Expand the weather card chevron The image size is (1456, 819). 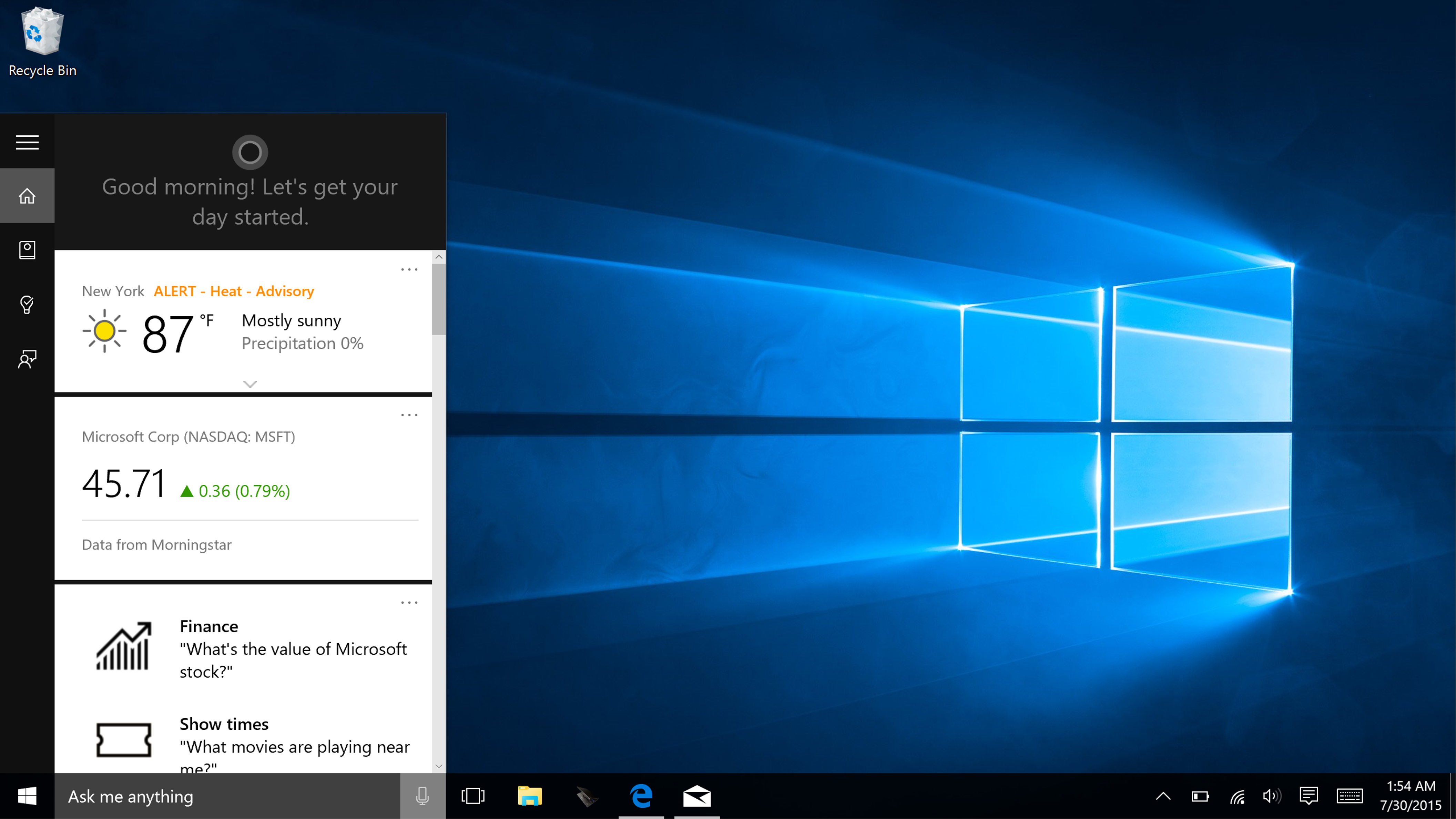point(250,384)
